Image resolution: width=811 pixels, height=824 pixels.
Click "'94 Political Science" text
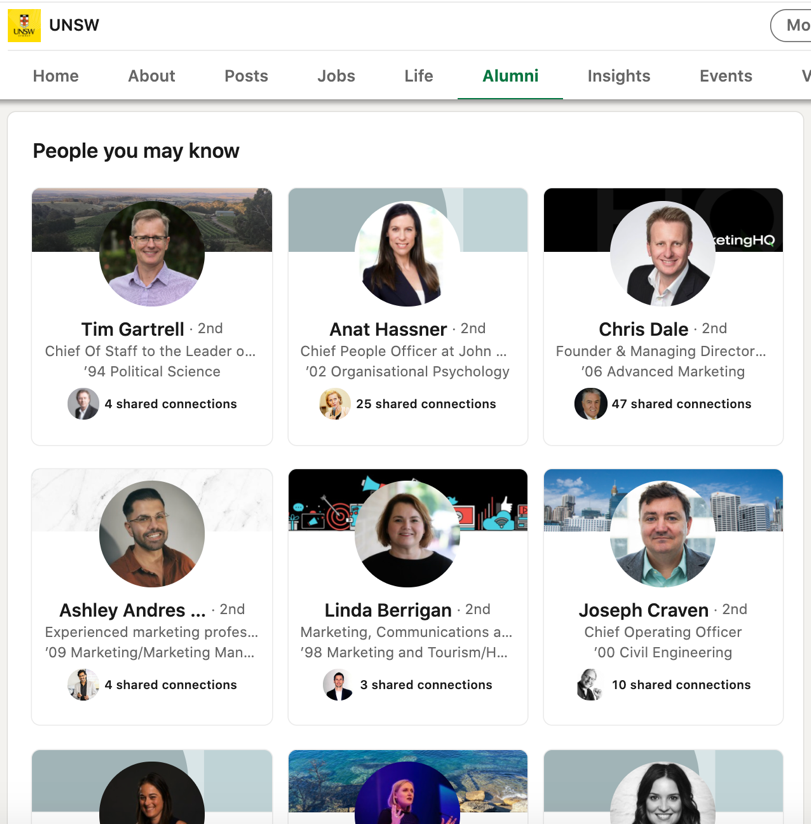[x=152, y=372]
